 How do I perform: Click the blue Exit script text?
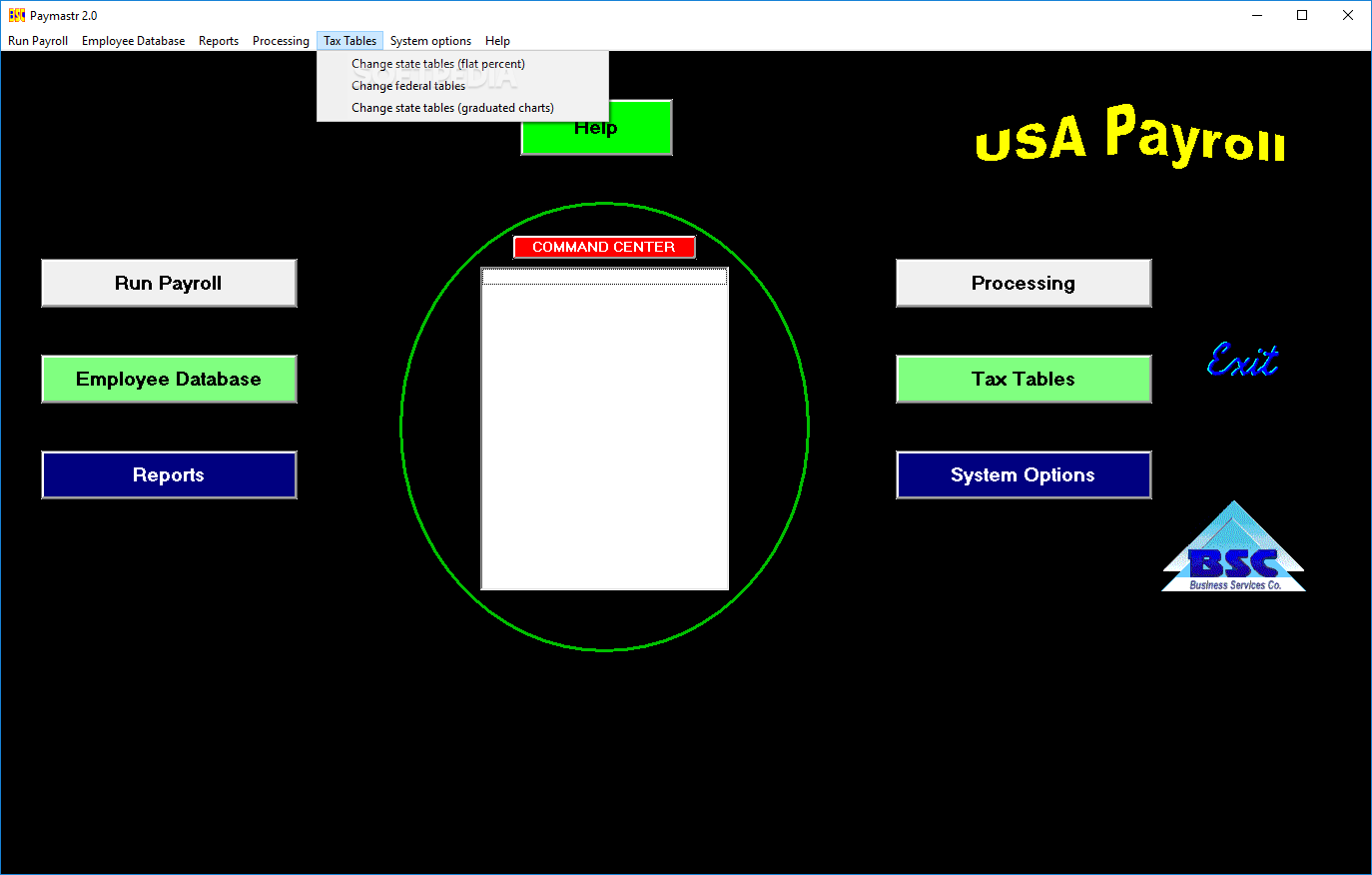1242,360
